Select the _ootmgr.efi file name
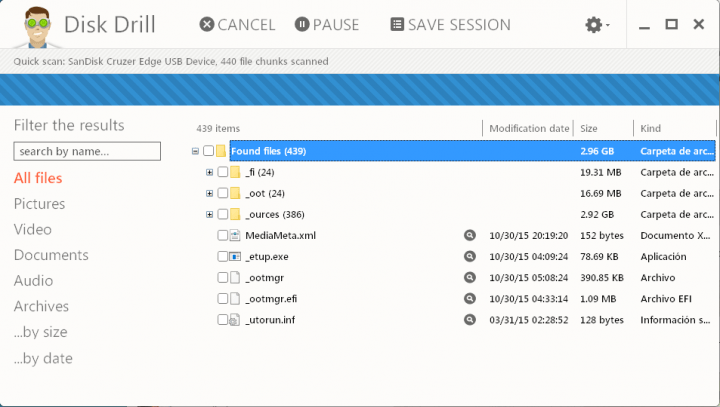The width and height of the screenshot is (720, 407). 271,299
